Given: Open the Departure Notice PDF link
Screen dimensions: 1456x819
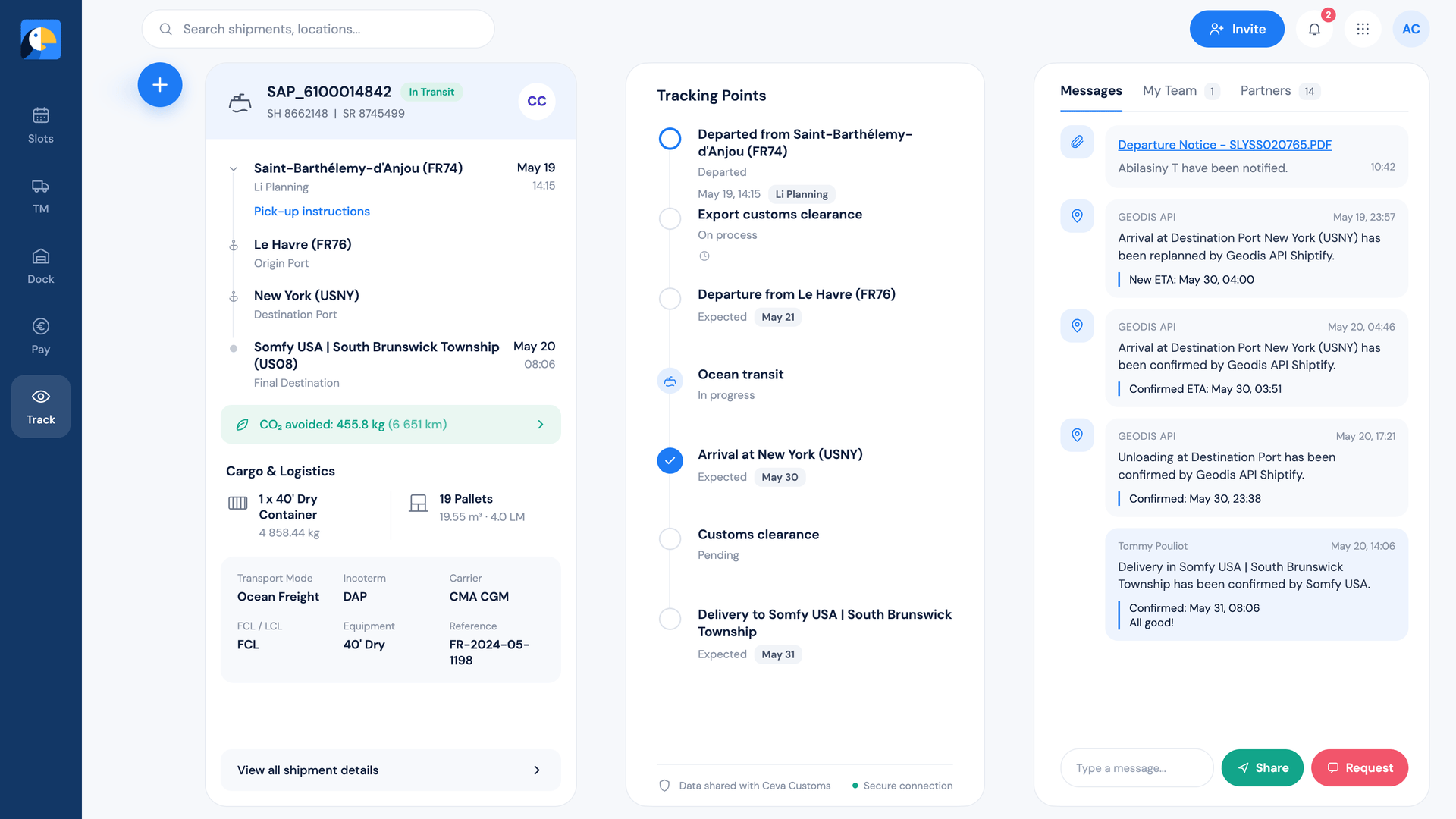Looking at the screenshot, I should point(1224,145).
